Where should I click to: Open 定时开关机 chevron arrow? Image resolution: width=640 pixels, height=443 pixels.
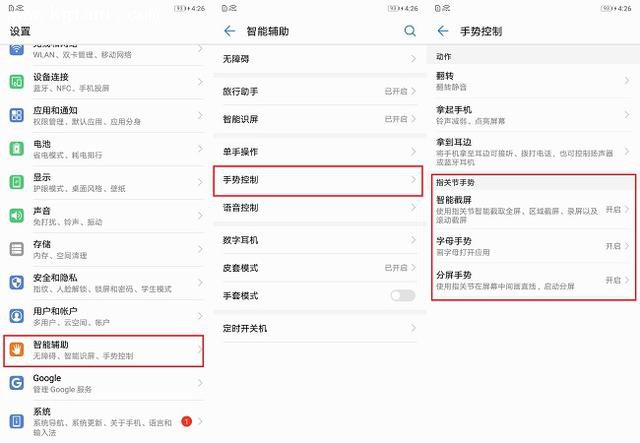point(413,328)
